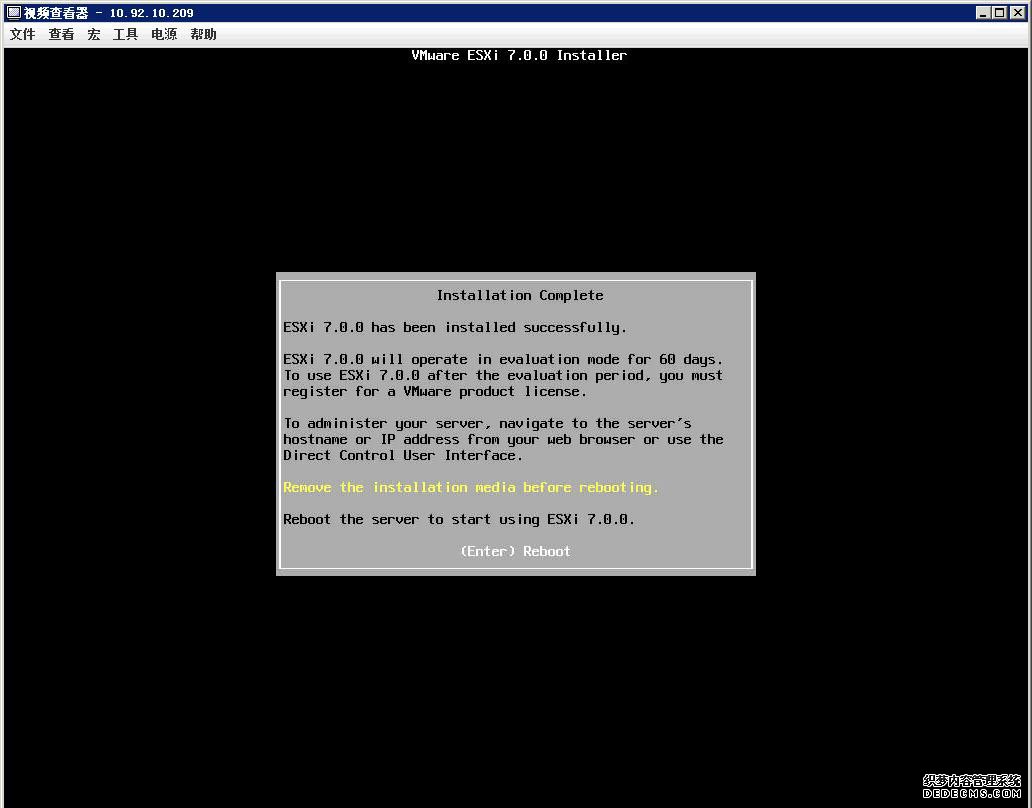Image resolution: width=1032 pixels, height=808 pixels.
Task: Click the yellow installation media warning line
Action: point(470,487)
